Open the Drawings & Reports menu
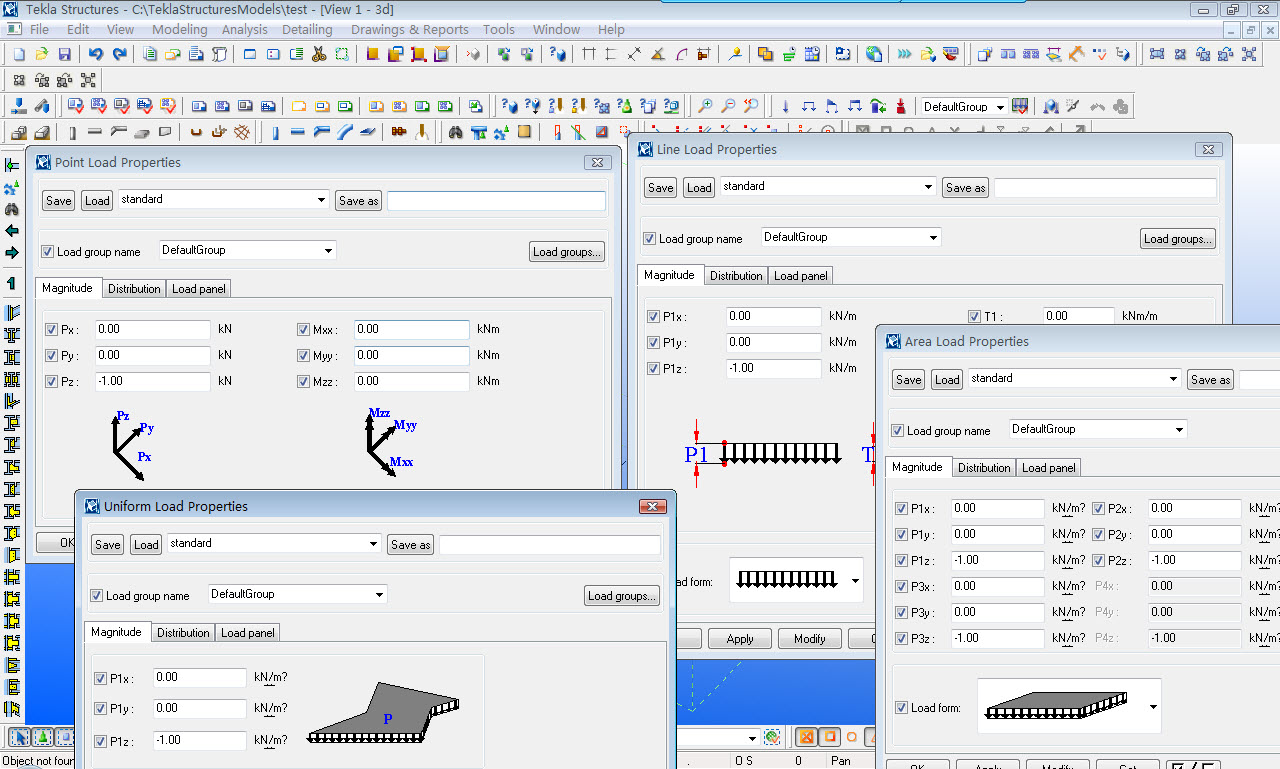The width and height of the screenshot is (1280, 769). [x=410, y=29]
